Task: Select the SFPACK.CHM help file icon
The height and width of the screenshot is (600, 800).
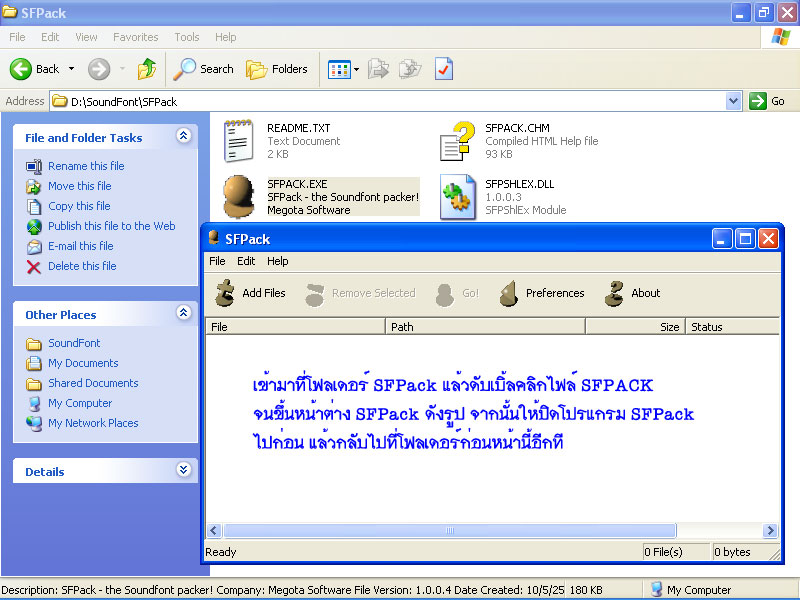Action: click(457, 141)
